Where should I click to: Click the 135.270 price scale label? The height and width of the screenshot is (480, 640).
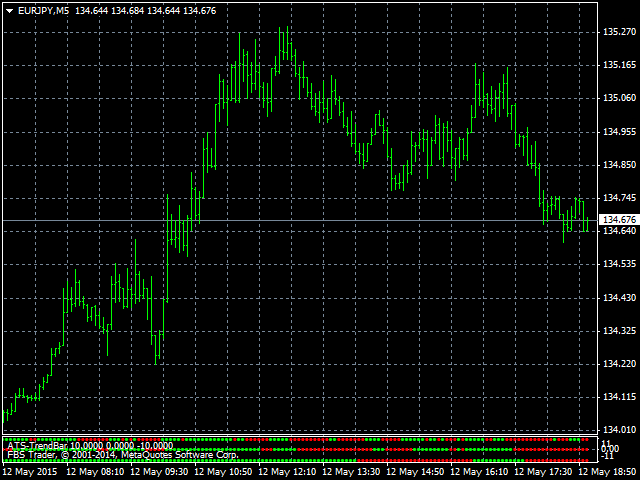coord(619,32)
